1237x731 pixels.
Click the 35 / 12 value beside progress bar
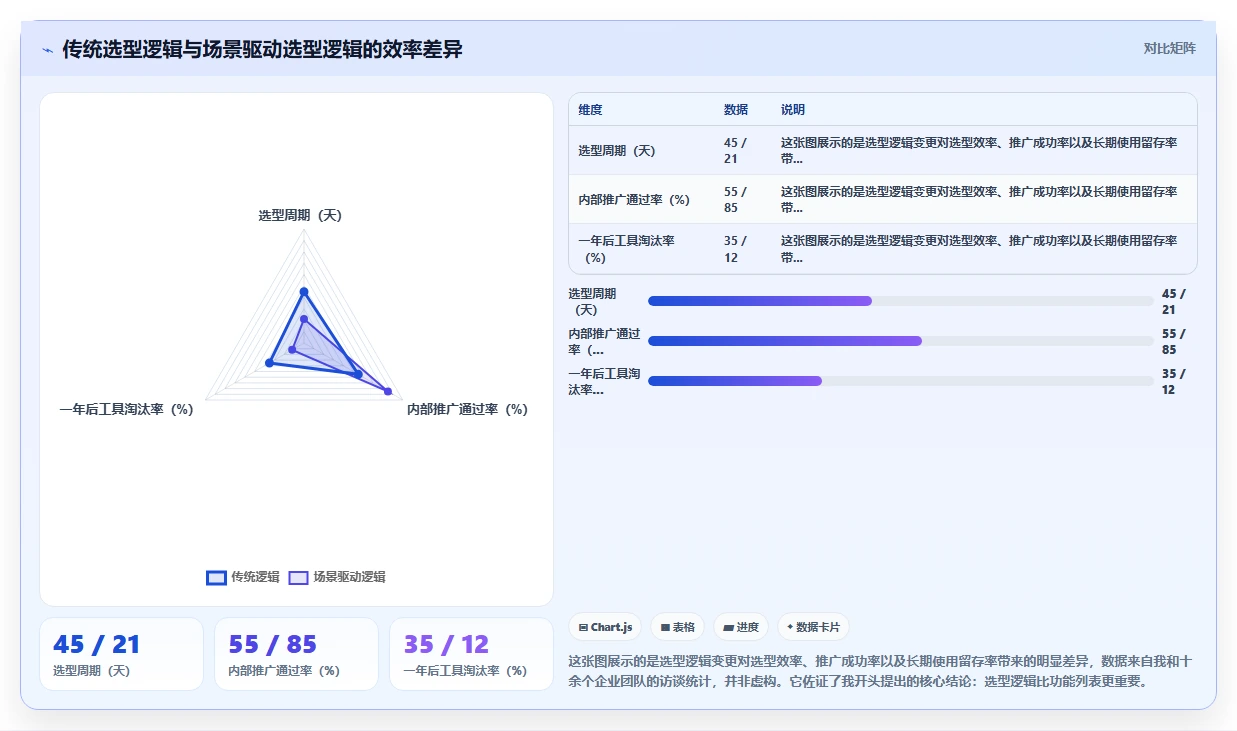(1174, 381)
